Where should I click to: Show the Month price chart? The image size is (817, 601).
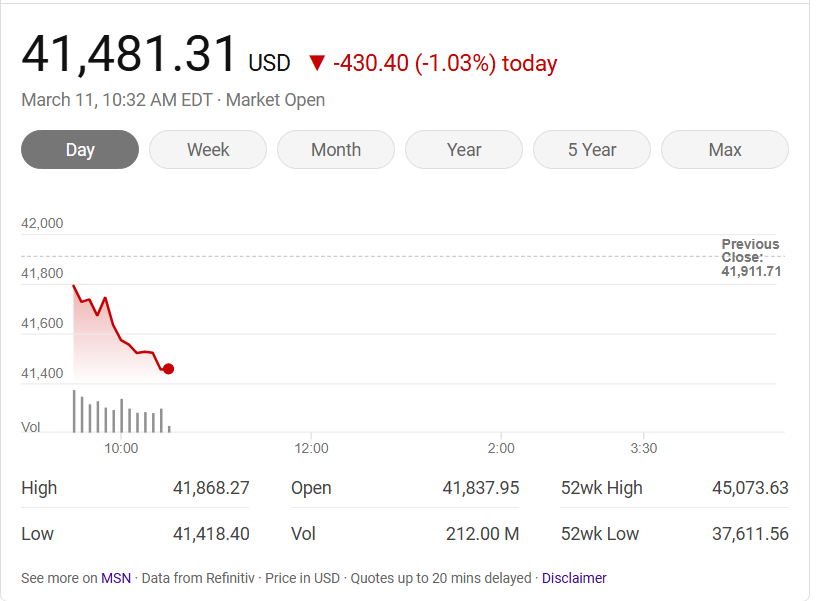pyautogui.click(x=336, y=150)
